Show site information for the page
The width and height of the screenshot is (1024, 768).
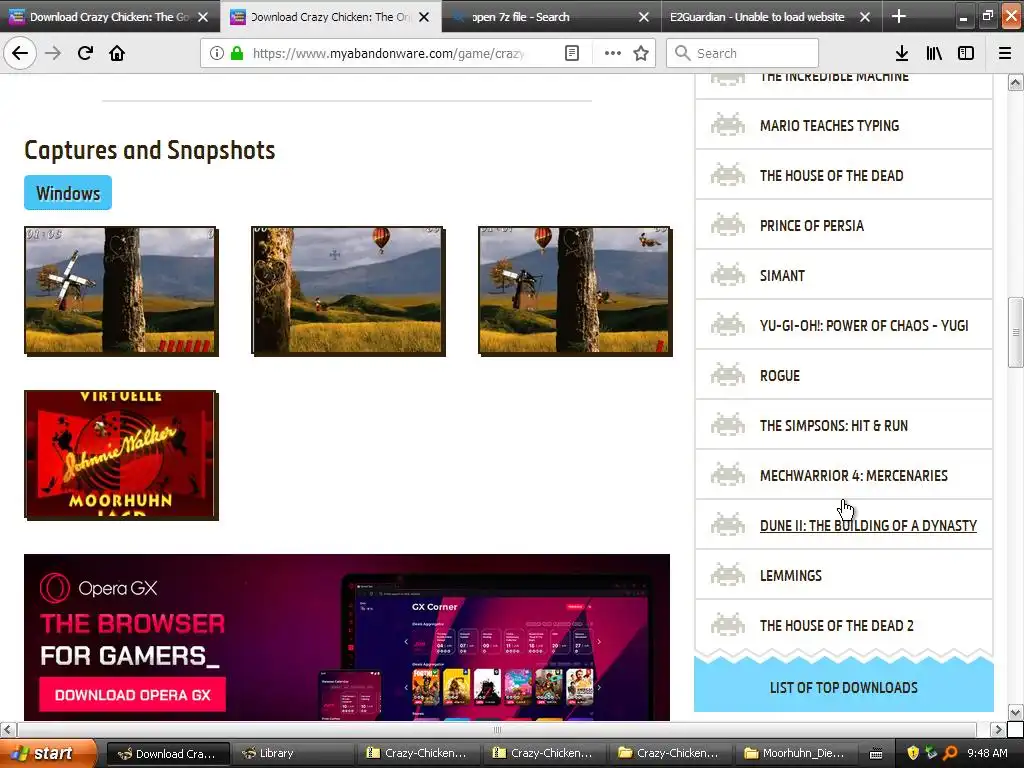pyautogui.click(x=217, y=53)
